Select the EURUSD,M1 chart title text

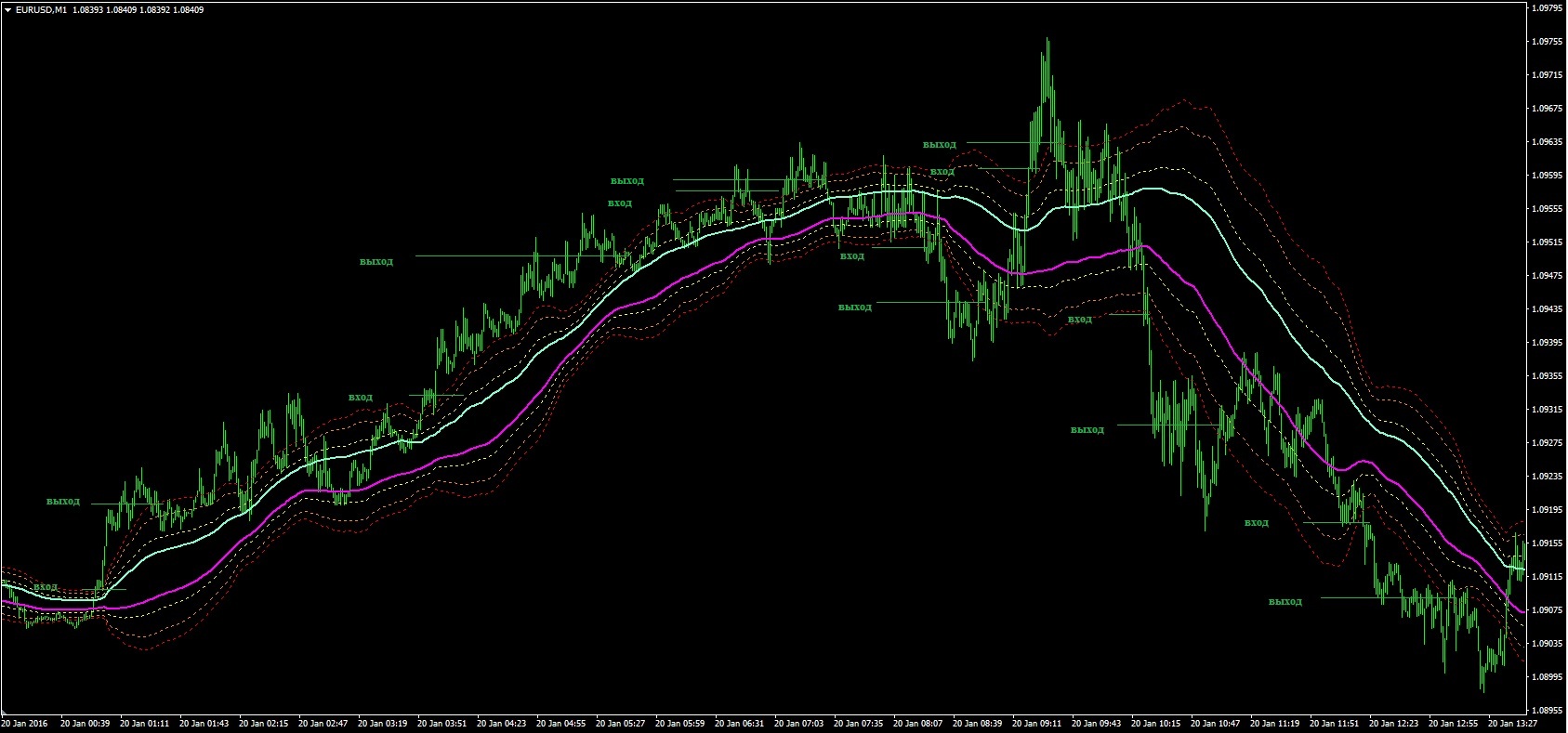pos(41,10)
